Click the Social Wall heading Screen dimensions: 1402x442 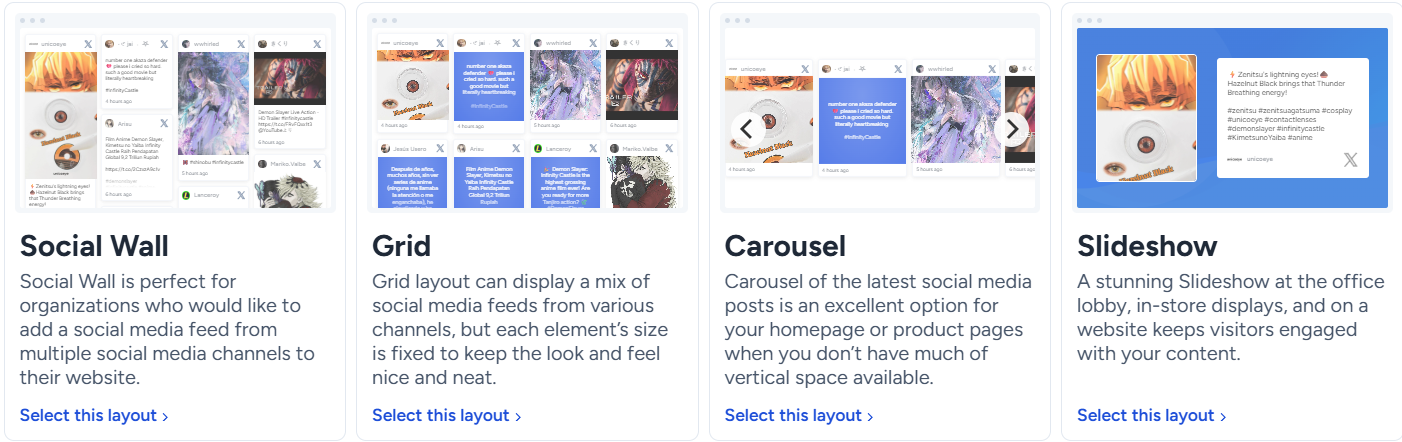(94, 246)
